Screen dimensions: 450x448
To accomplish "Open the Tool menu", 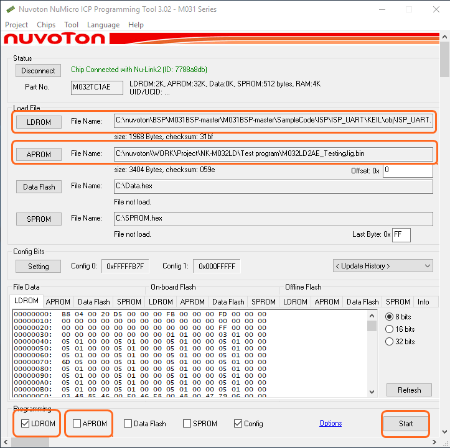I will 71,25.
